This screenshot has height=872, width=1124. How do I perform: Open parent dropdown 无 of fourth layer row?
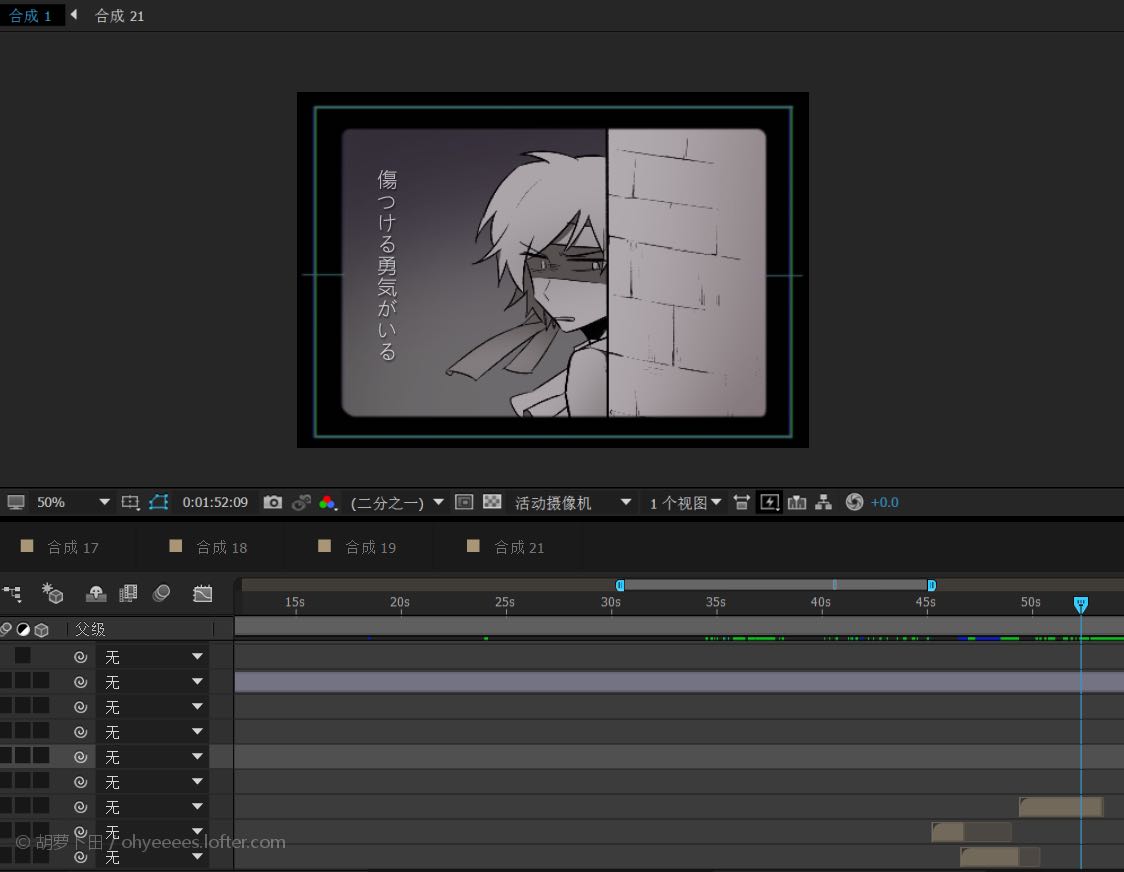[153, 732]
